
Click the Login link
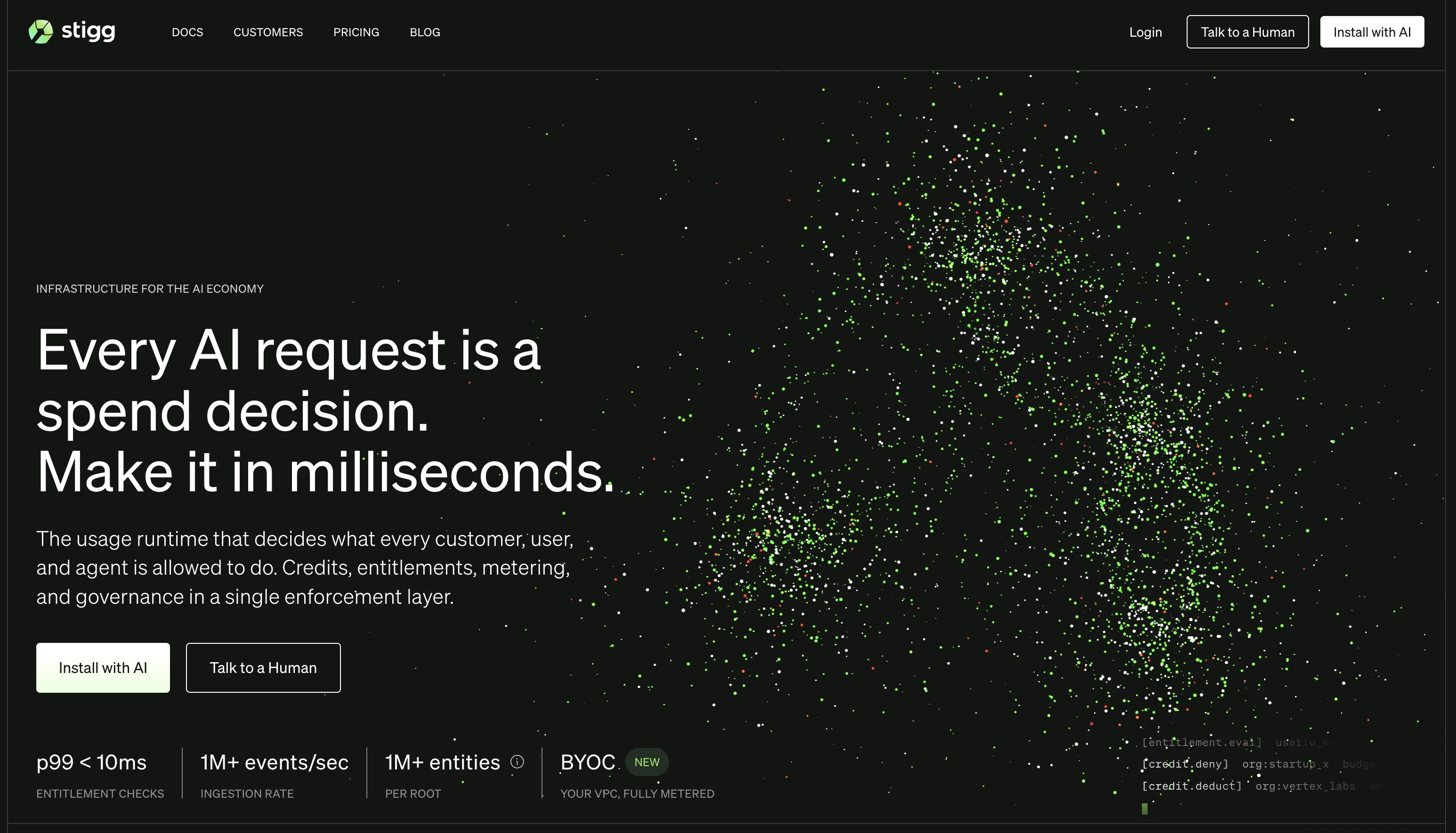coord(1145,32)
